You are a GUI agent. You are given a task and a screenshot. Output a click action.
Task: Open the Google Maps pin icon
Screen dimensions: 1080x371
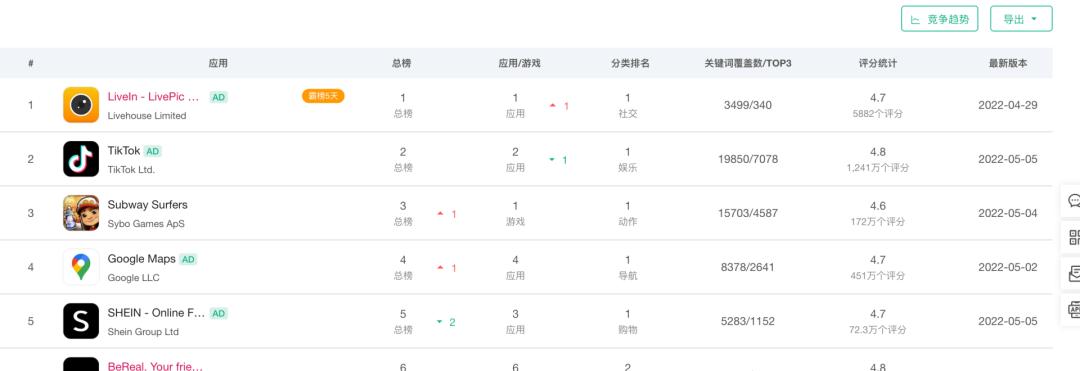click(81, 267)
